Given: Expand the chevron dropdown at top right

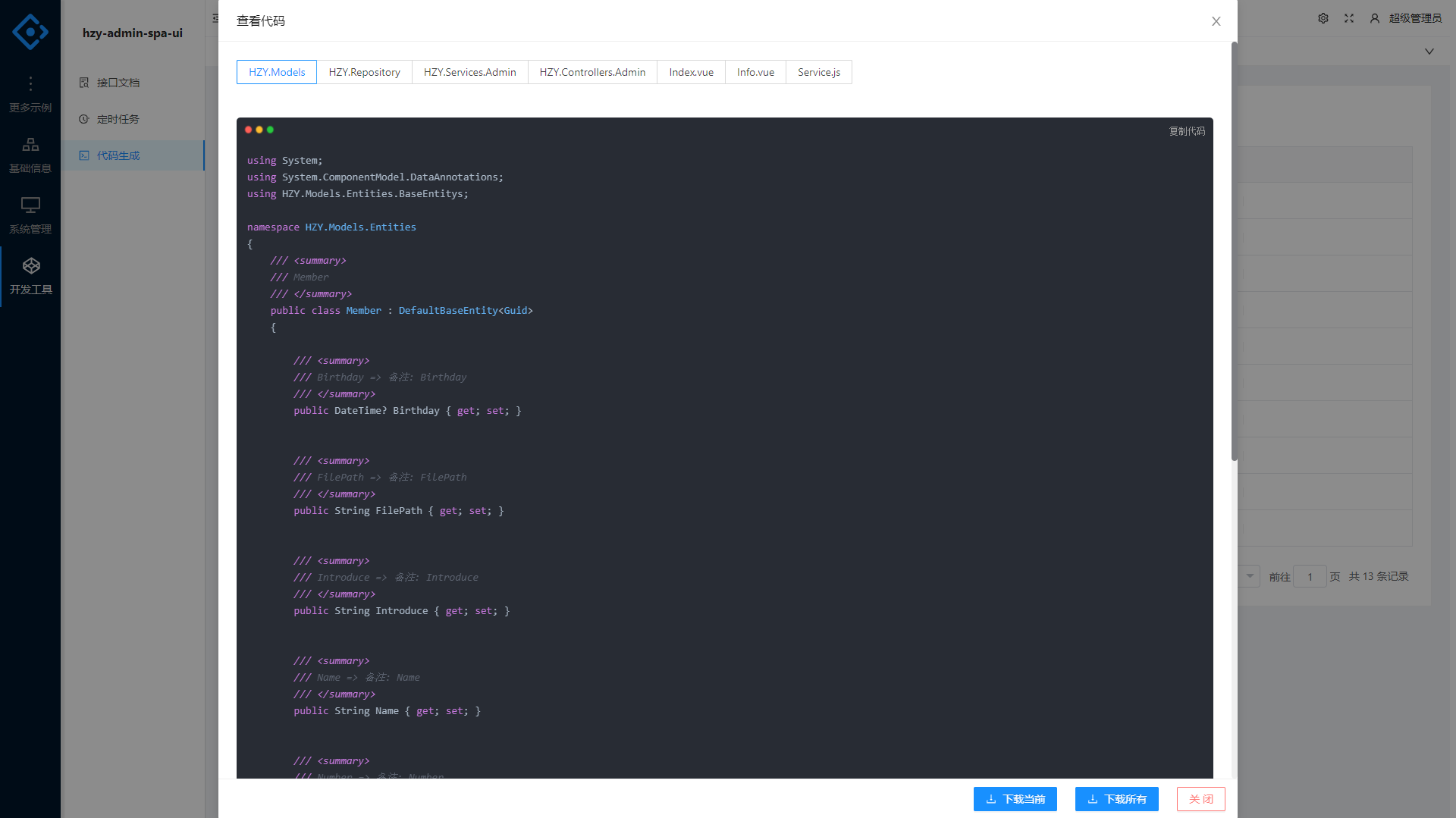Looking at the screenshot, I should click(x=1429, y=52).
